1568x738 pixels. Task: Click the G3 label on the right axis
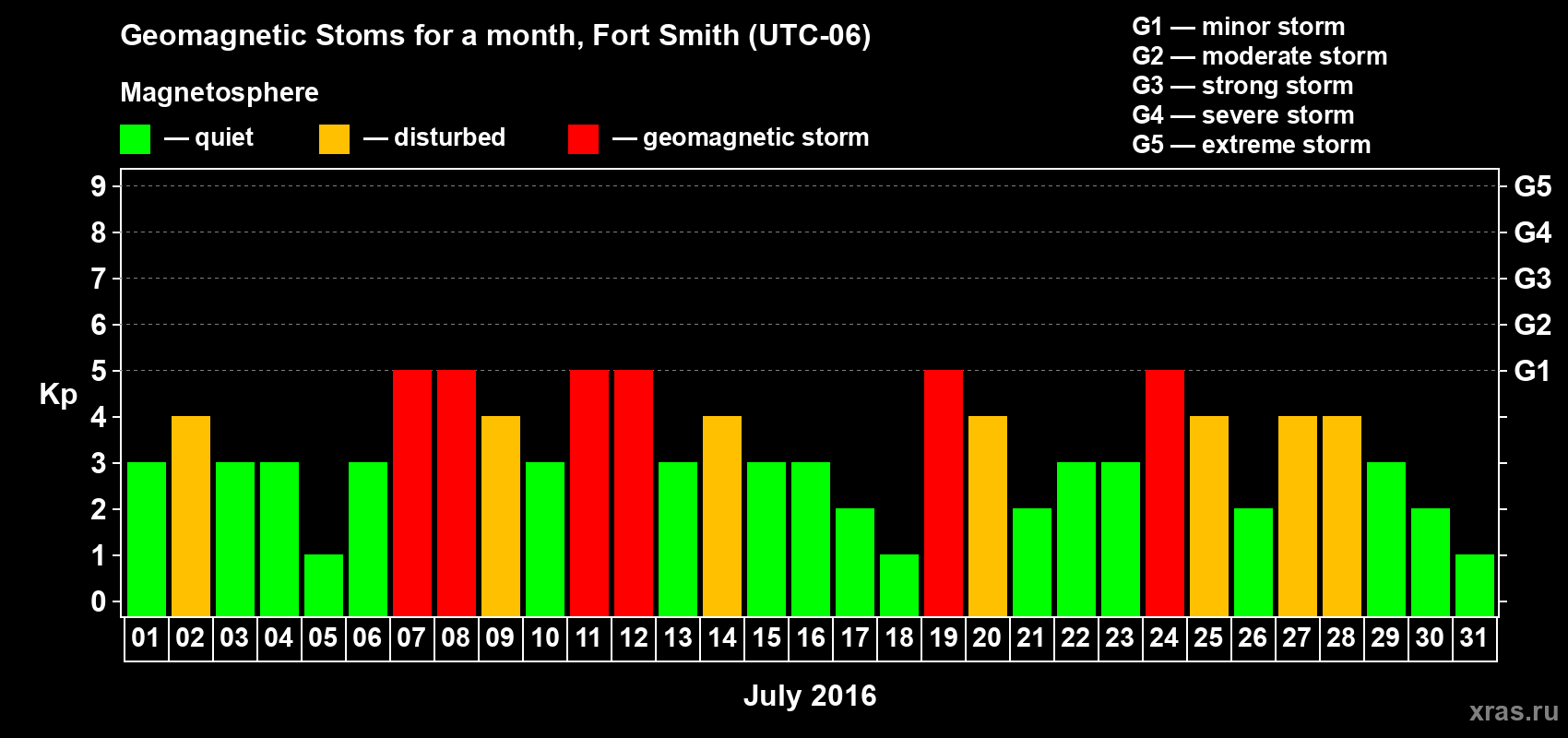tap(1533, 279)
